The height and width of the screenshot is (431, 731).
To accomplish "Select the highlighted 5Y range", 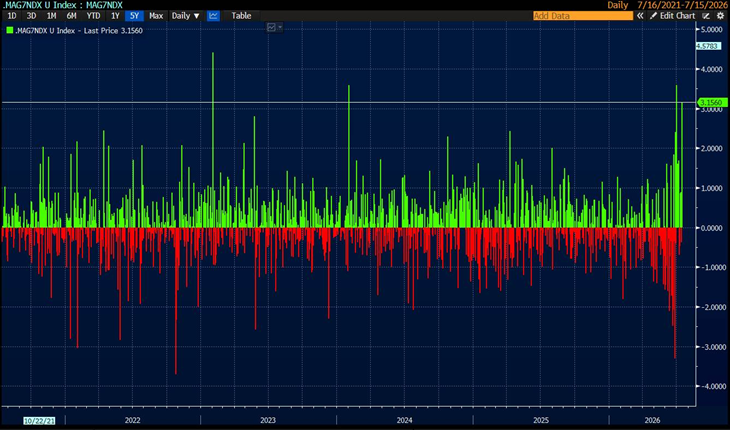I will click(x=134, y=15).
